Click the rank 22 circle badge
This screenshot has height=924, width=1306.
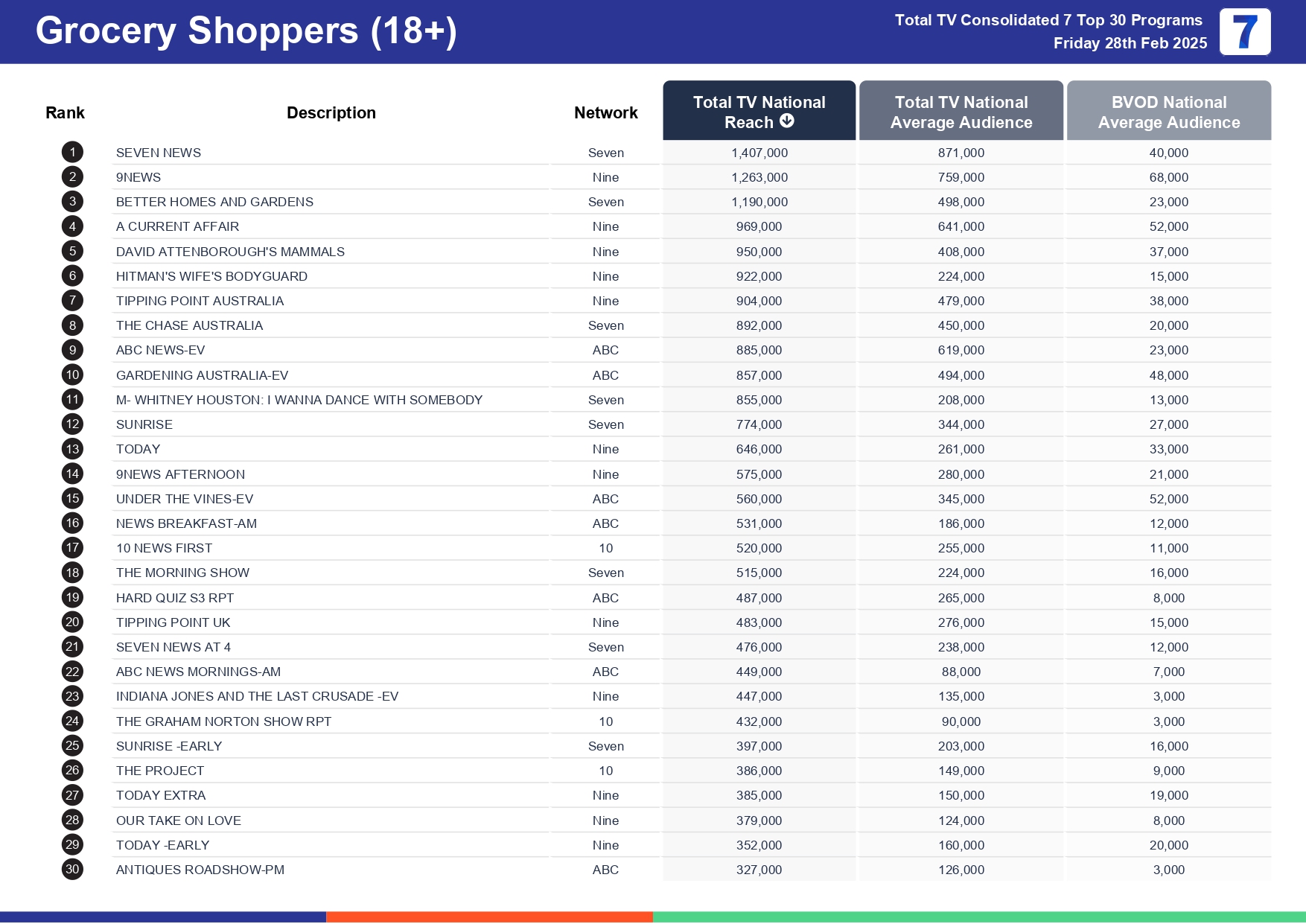(72, 672)
